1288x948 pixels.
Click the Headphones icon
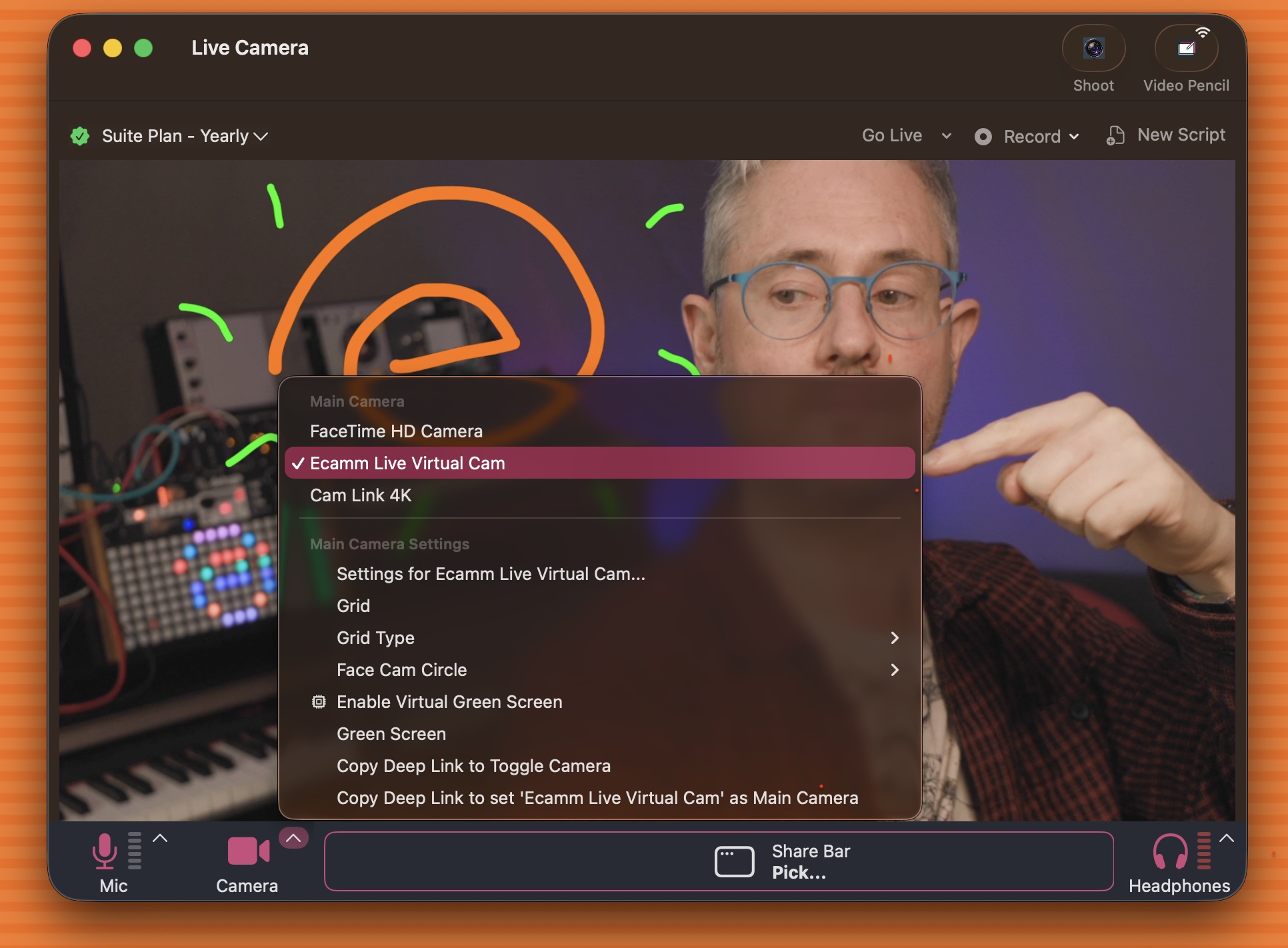click(x=1170, y=851)
